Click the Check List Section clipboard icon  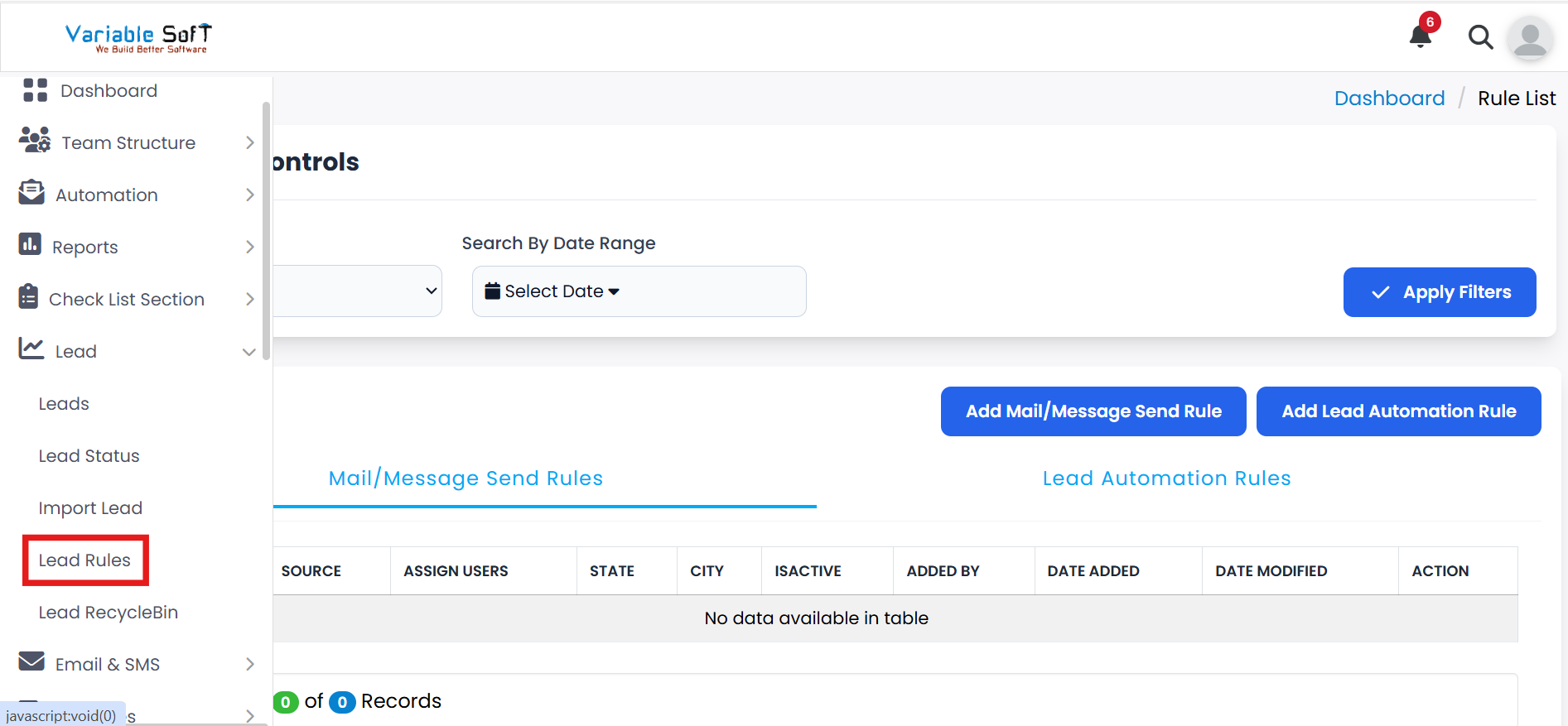[28, 296]
